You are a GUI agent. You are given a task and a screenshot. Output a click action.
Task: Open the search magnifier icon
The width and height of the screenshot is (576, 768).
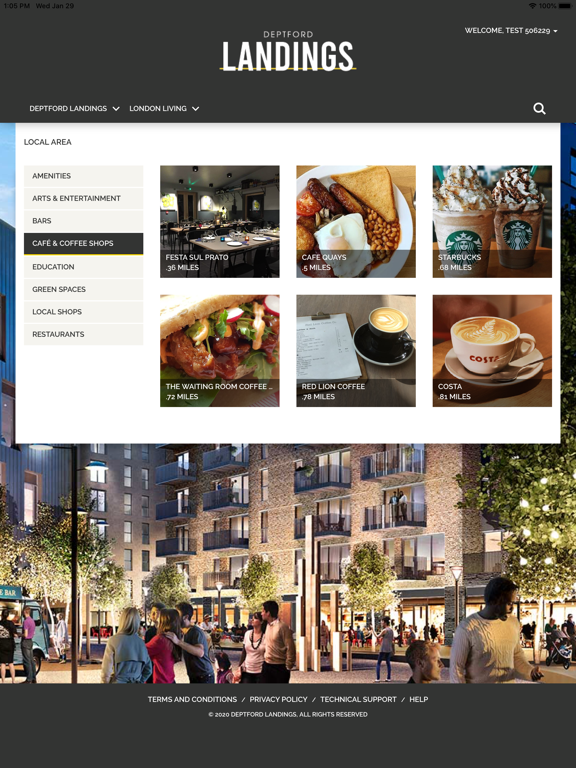pos(539,109)
